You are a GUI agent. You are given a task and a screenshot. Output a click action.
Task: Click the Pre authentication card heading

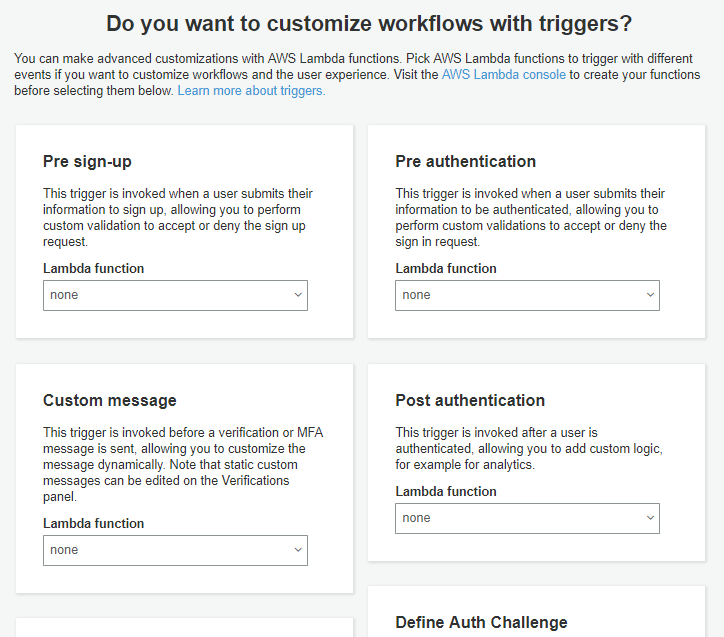465,161
